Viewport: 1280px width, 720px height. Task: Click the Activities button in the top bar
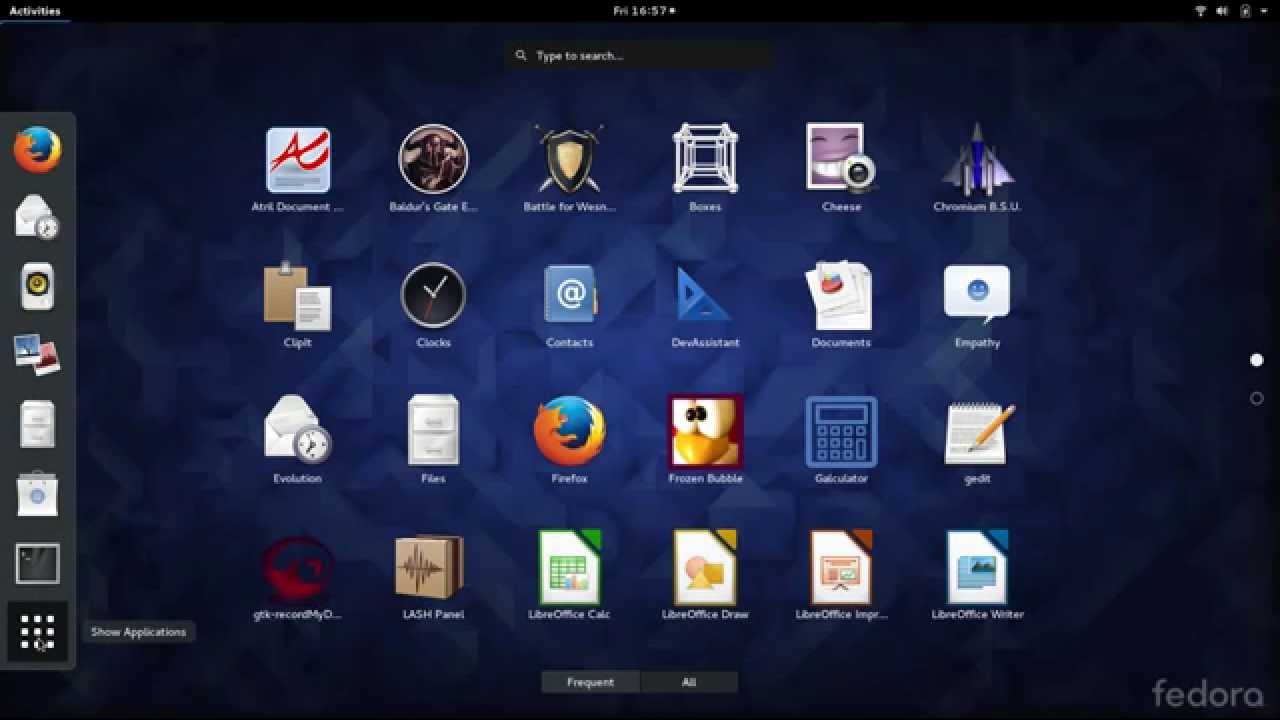point(35,10)
